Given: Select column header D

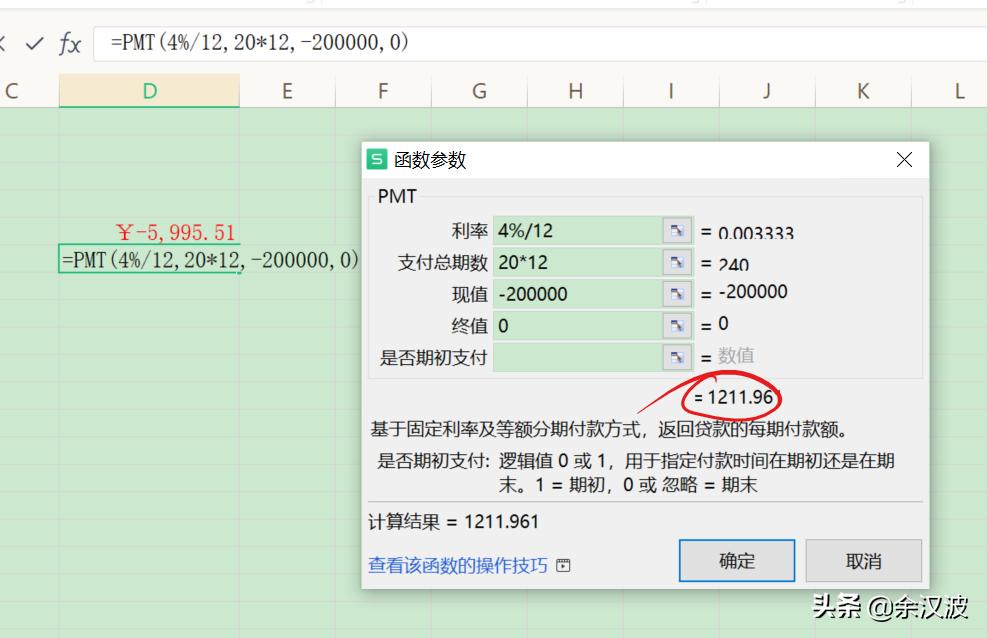Looking at the screenshot, I should pyautogui.click(x=148, y=90).
